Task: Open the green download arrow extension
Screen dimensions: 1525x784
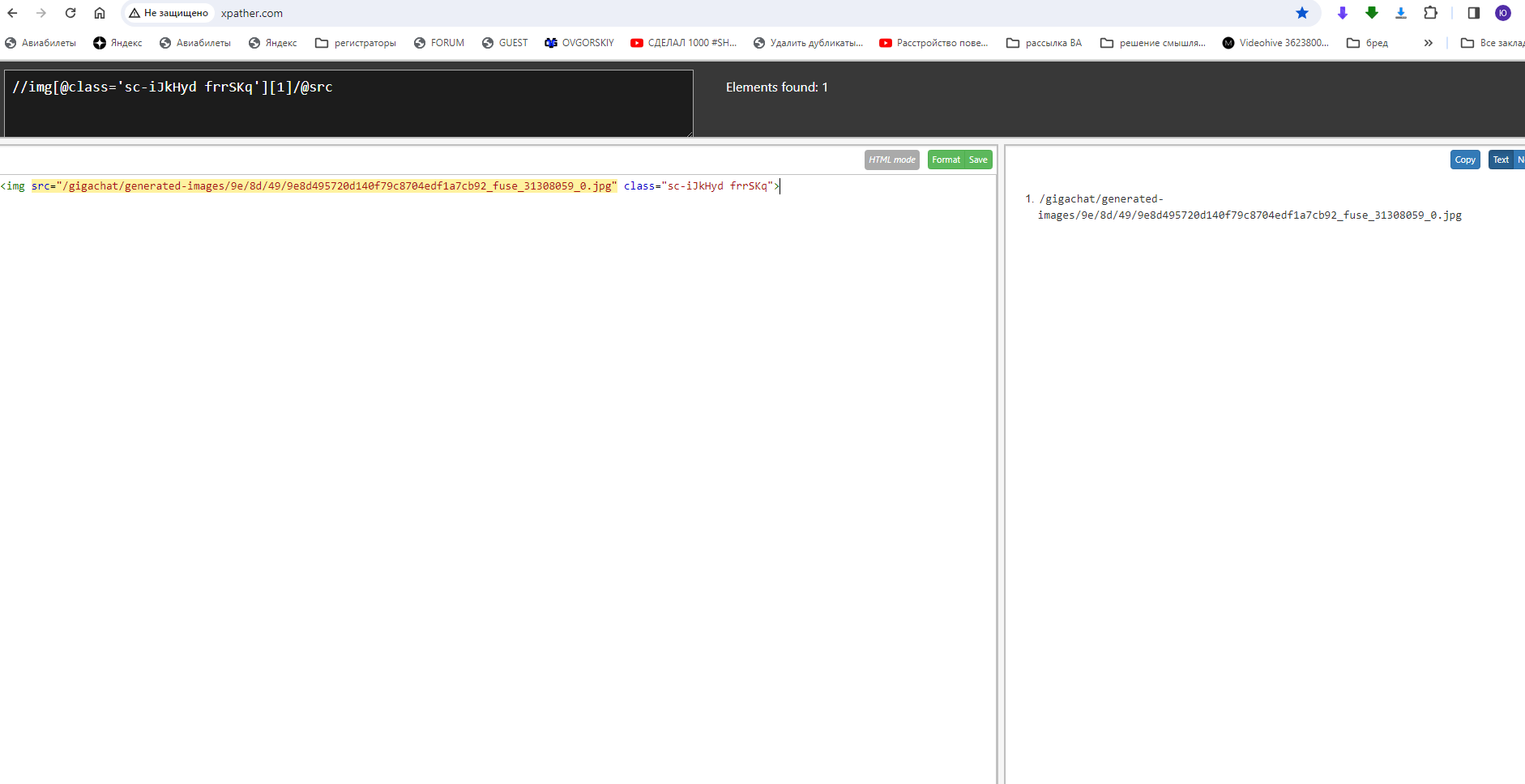Action: (1371, 13)
